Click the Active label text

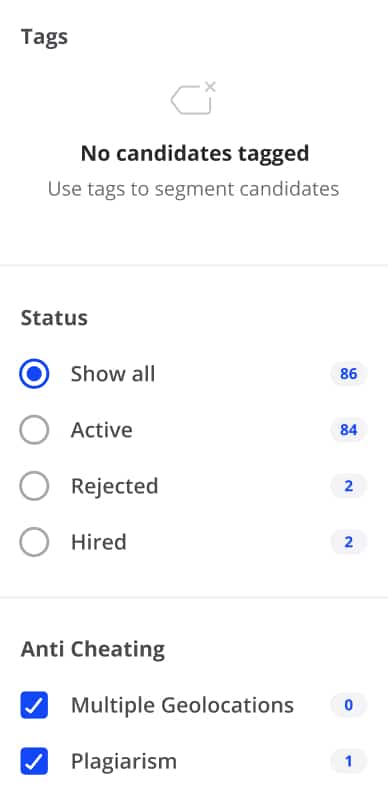click(102, 430)
